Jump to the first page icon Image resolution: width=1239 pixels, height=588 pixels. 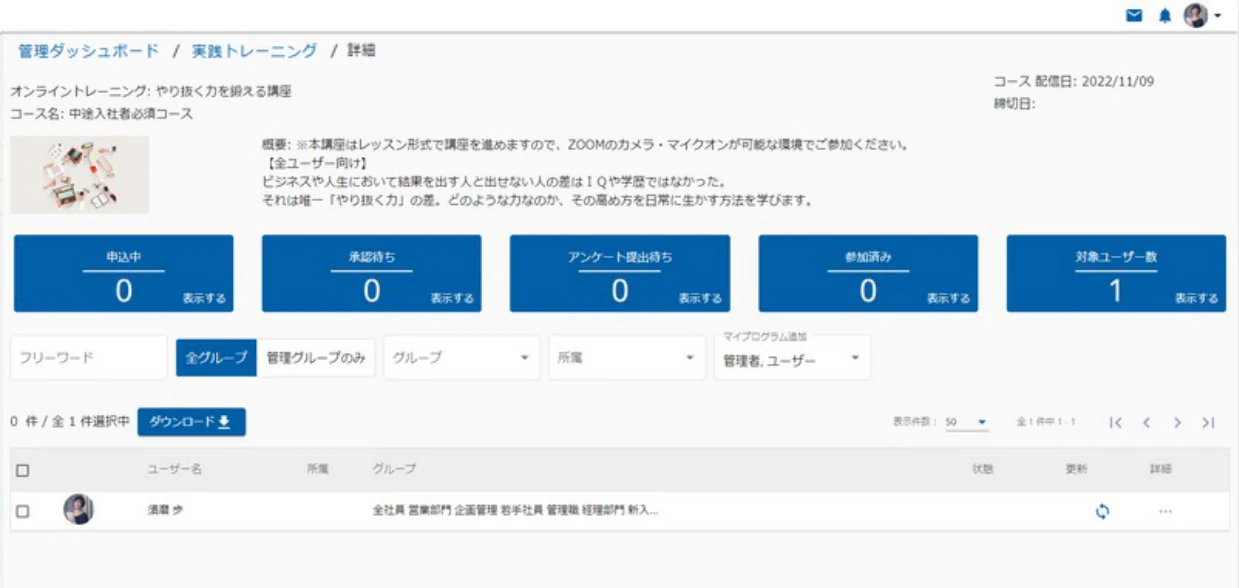[1116, 423]
